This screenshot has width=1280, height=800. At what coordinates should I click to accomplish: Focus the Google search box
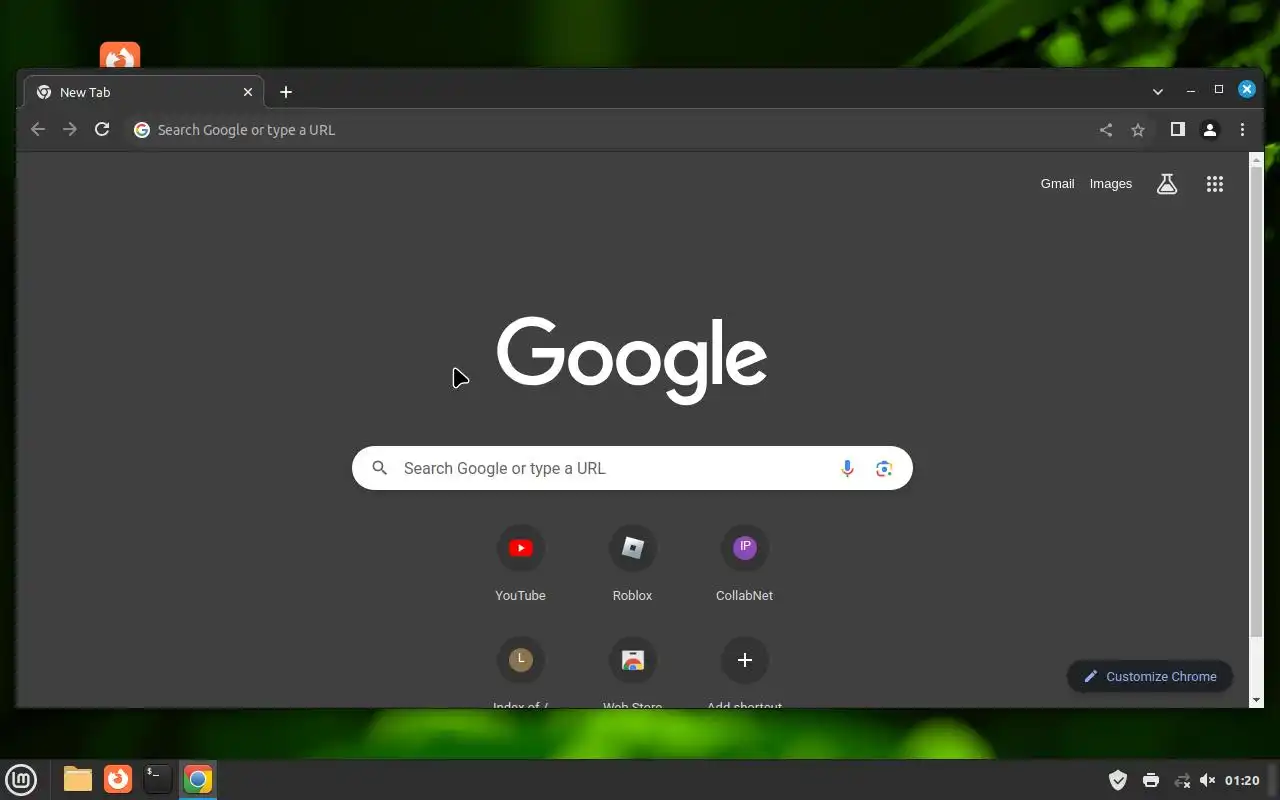[632, 468]
